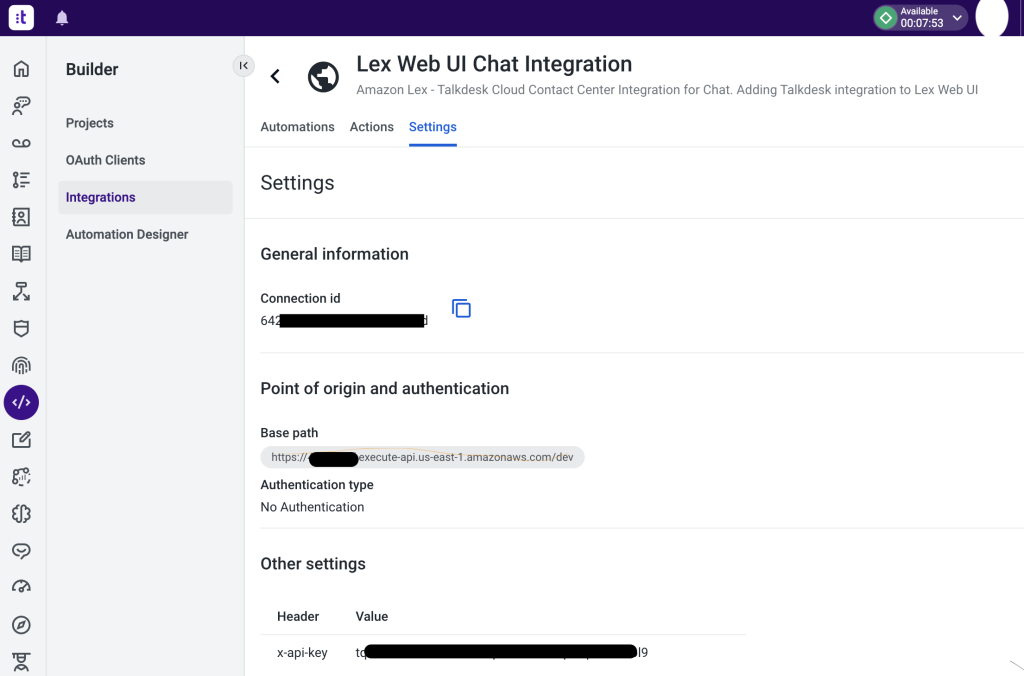This screenshot has height=676, width=1024.
Task: Open the flow routing sidebar icon
Action: coord(21,291)
